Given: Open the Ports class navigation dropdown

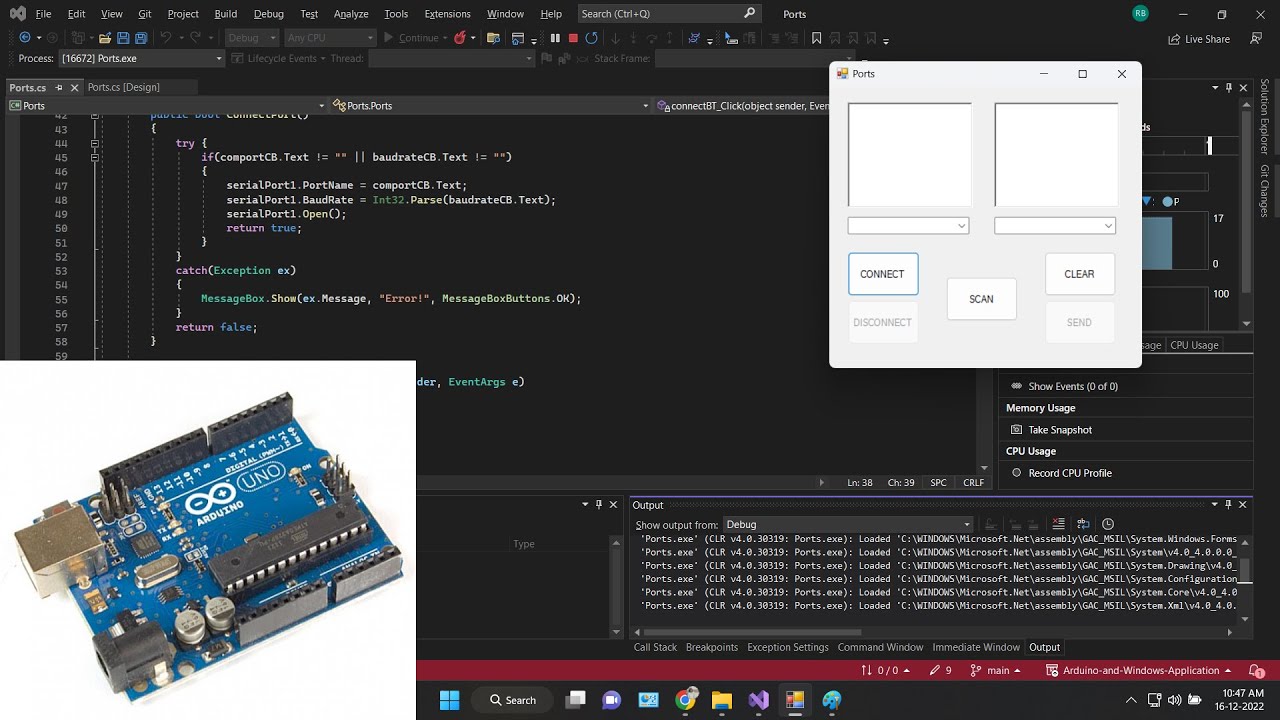Looking at the screenshot, I should click(x=167, y=105).
